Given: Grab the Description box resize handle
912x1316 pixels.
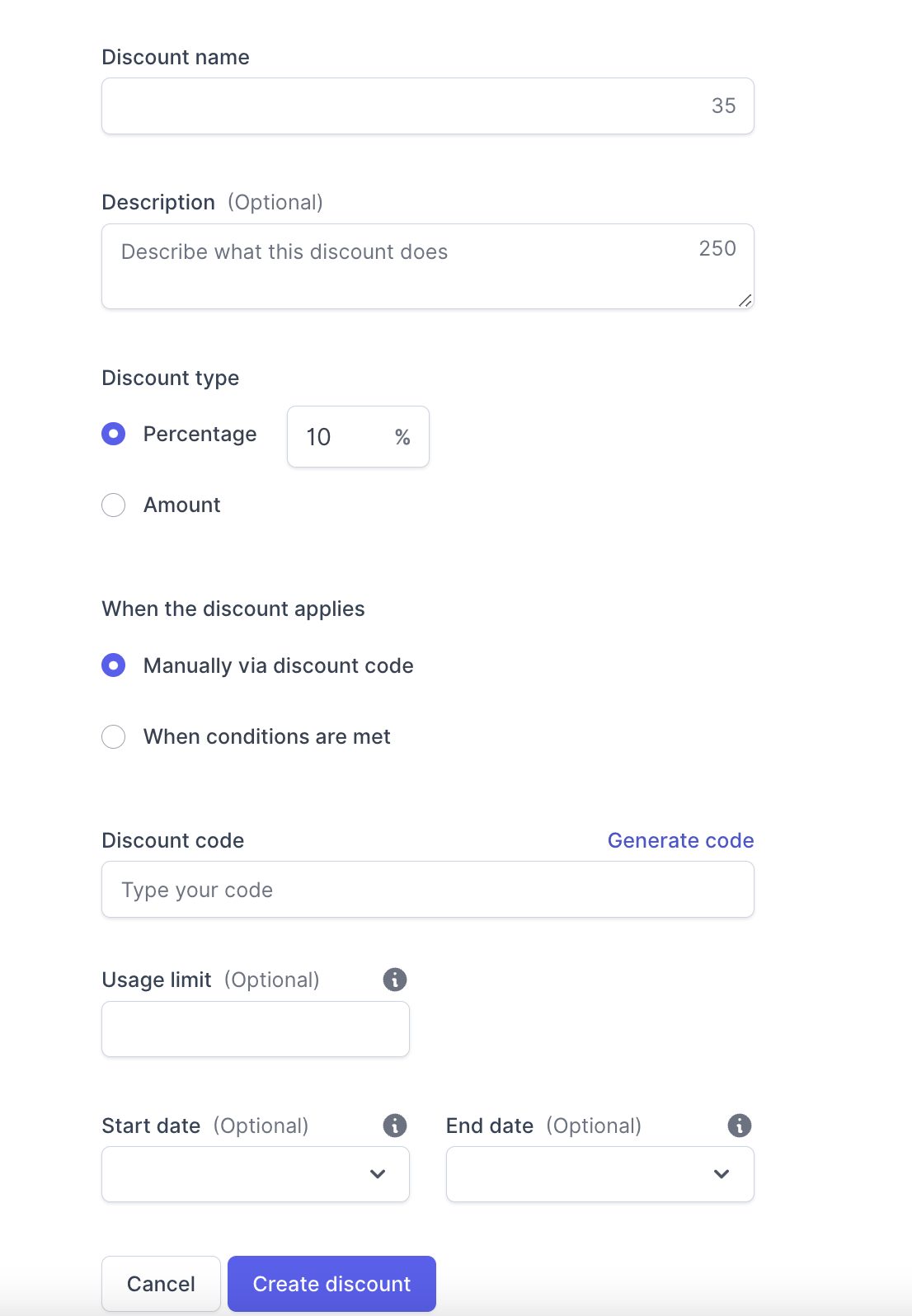Looking at the screenshot, I should (x=745, y=300).
